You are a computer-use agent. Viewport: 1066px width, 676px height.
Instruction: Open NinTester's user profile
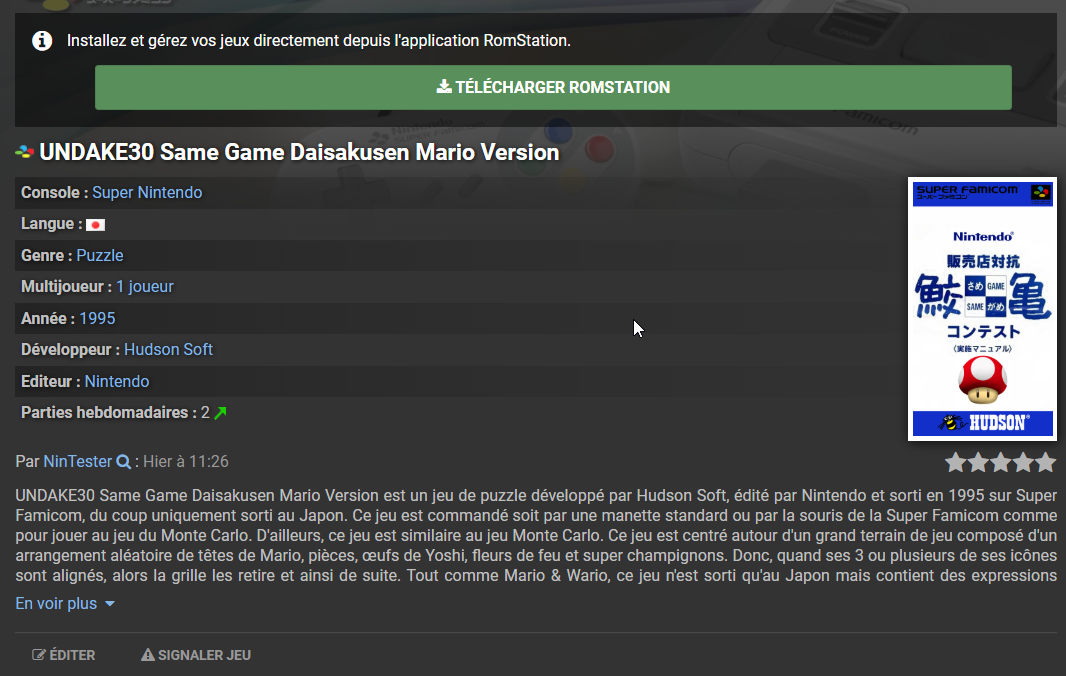(78, 462)
